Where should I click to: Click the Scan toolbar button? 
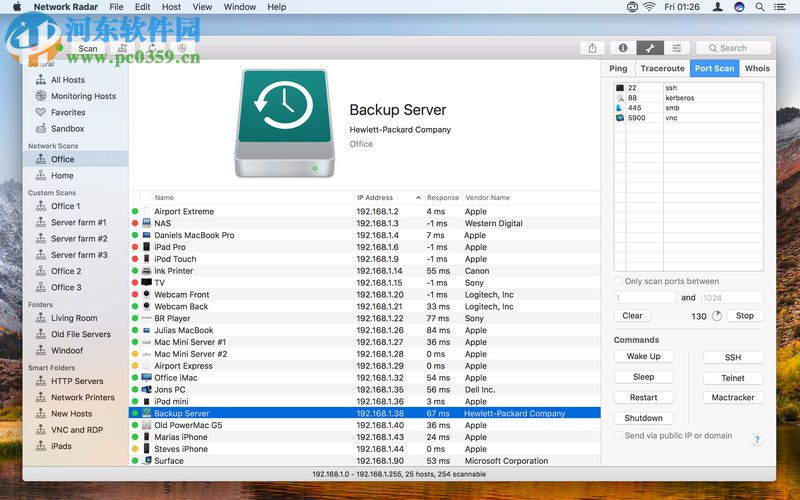[x=88, y=48]
